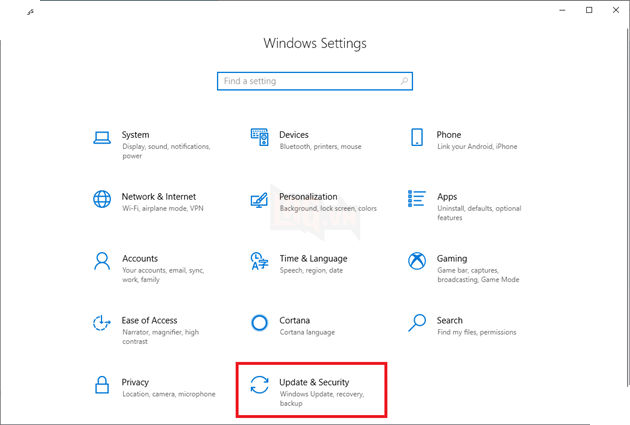Open the Apps list icon
630x425 pixels.
point(417,198)
